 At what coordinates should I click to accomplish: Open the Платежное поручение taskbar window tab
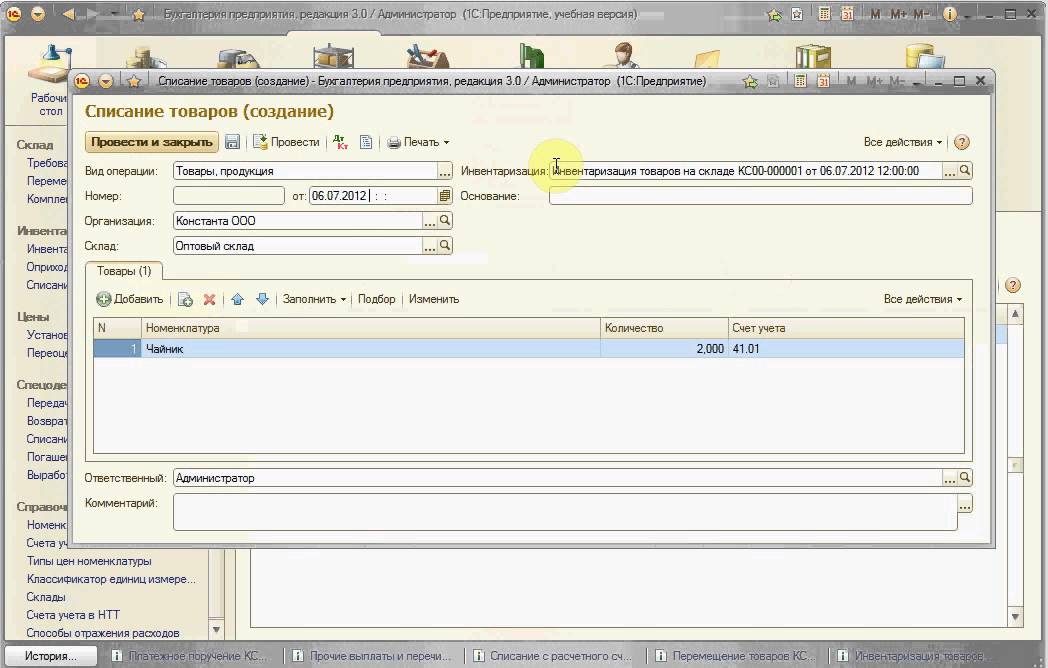pyautogui.click(x=188, y=656)
